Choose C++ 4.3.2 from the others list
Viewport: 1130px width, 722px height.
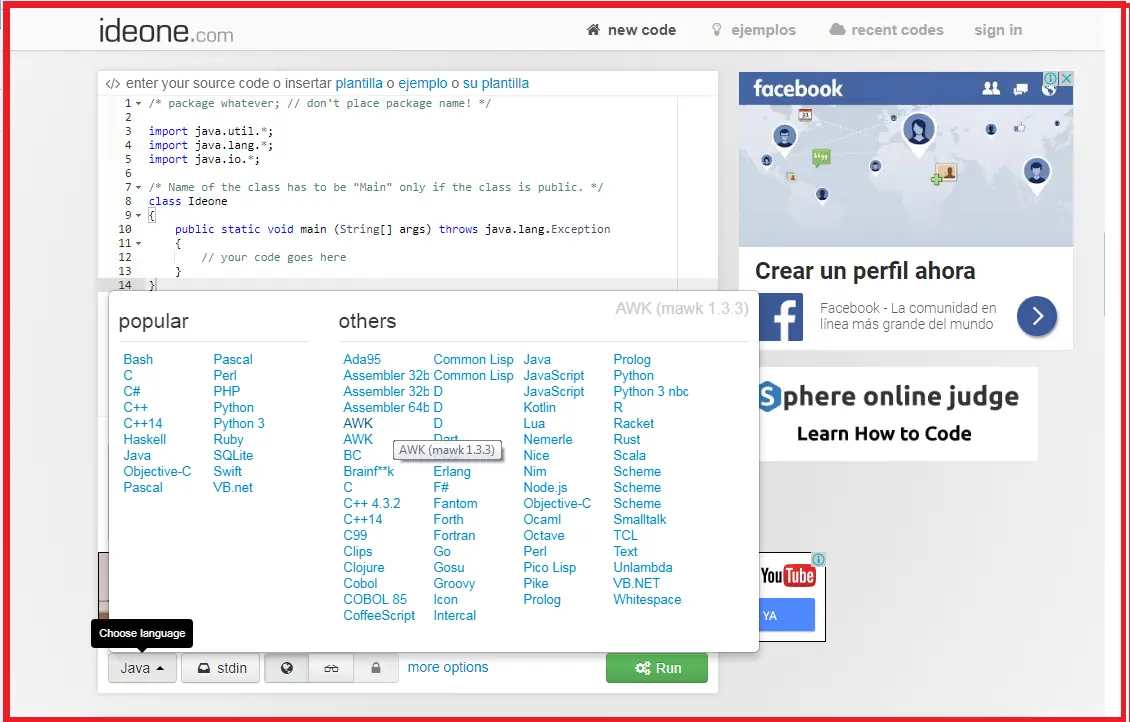pos(371,504)
